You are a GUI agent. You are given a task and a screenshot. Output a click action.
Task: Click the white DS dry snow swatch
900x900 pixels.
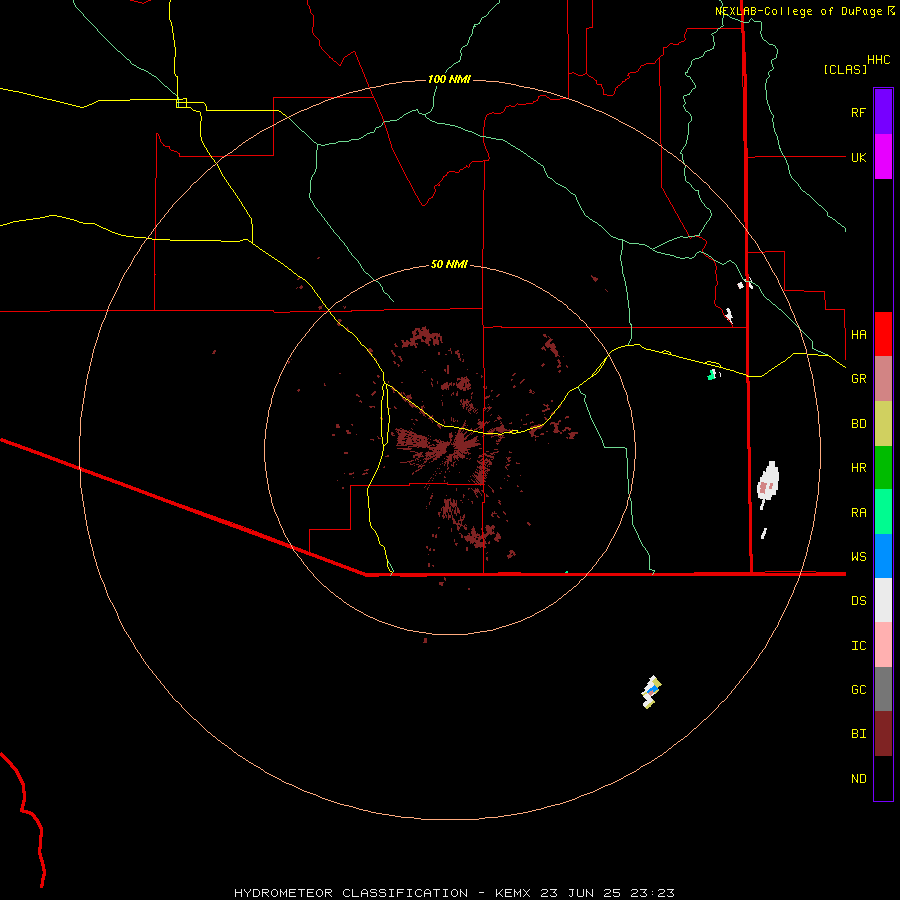[883, 600]
